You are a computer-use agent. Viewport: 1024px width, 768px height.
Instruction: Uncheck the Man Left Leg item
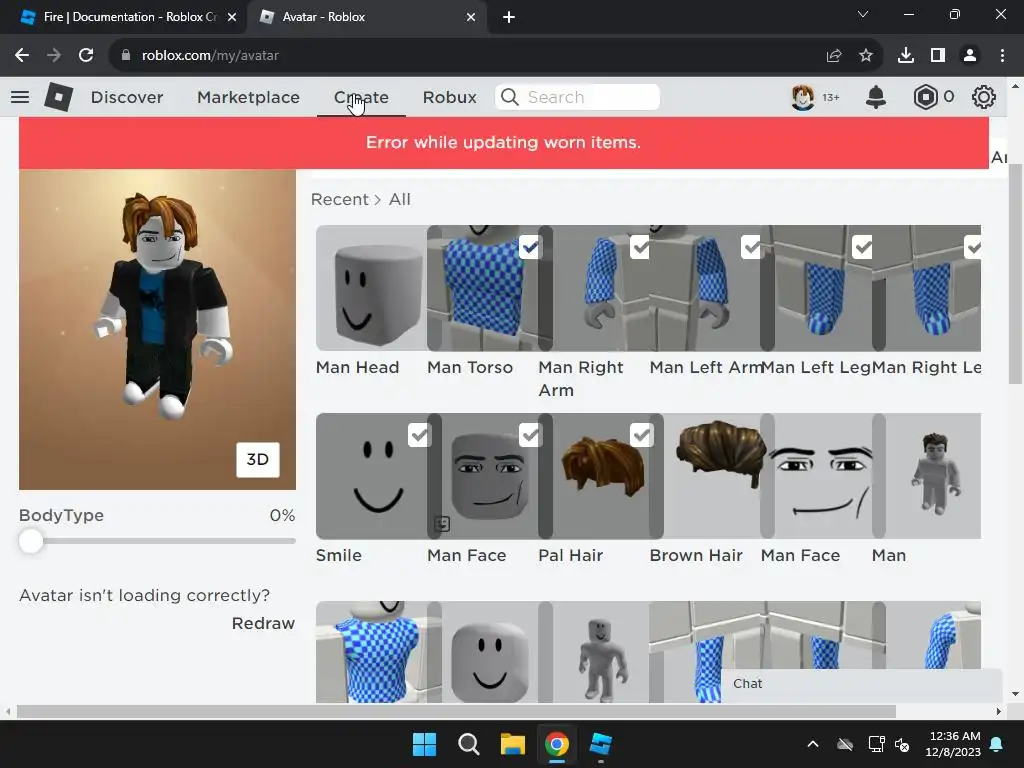[x=863, y=248]
